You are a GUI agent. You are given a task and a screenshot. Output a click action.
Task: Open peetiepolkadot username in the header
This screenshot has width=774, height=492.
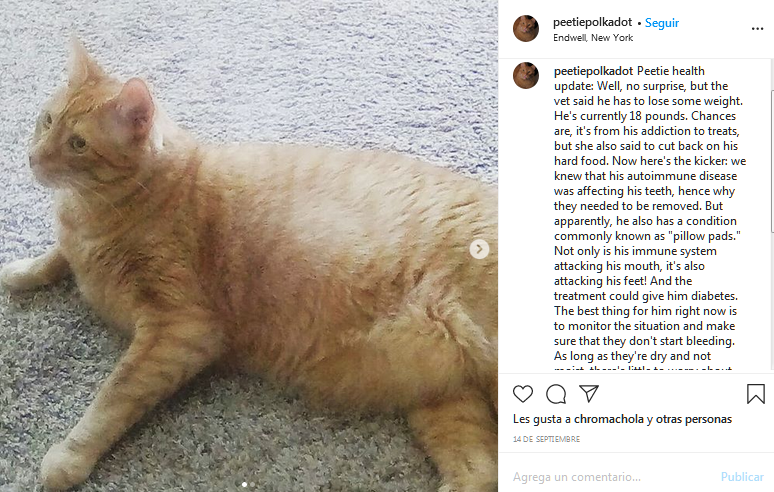click(592, 22)
